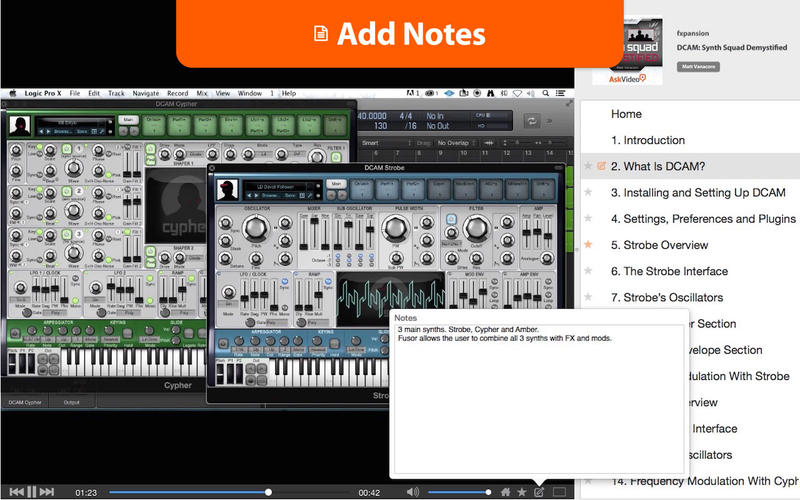Click the star favorite icon in the player bar
The image size is (800, 500).
pos(522,491)
